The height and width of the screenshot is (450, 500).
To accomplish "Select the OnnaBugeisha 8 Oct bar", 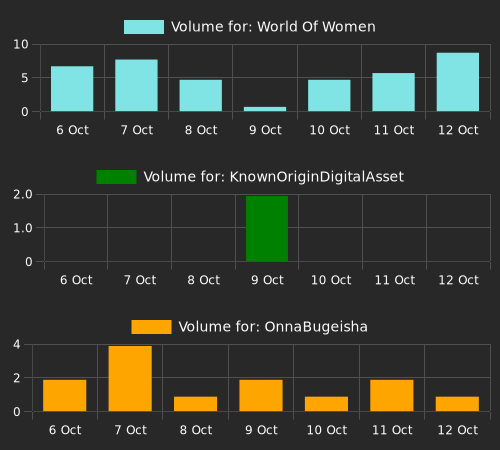I will point(195,404).
